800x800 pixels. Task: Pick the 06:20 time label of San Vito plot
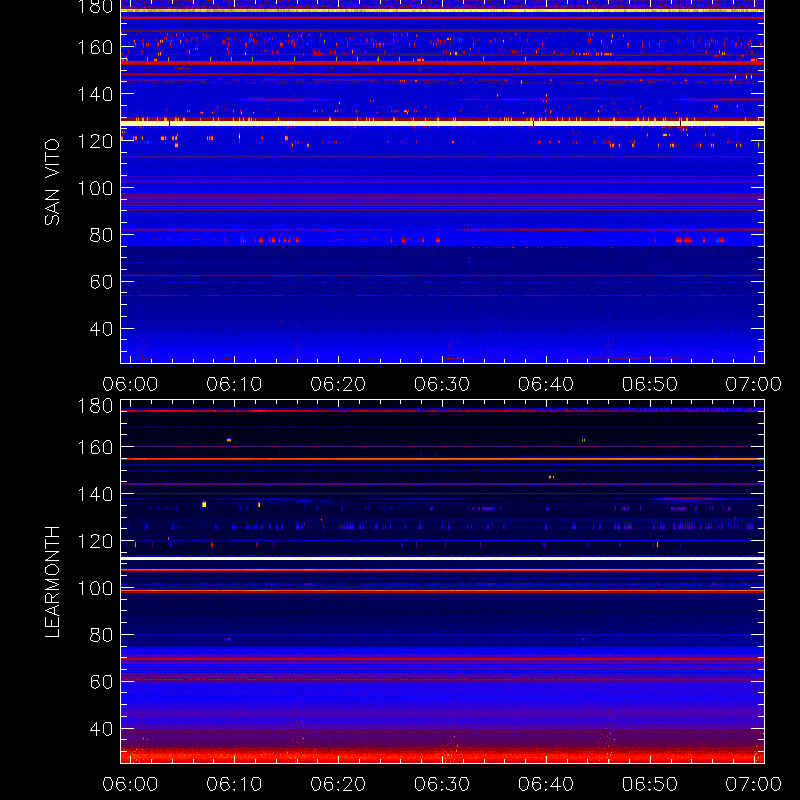(x=338, y=384)
